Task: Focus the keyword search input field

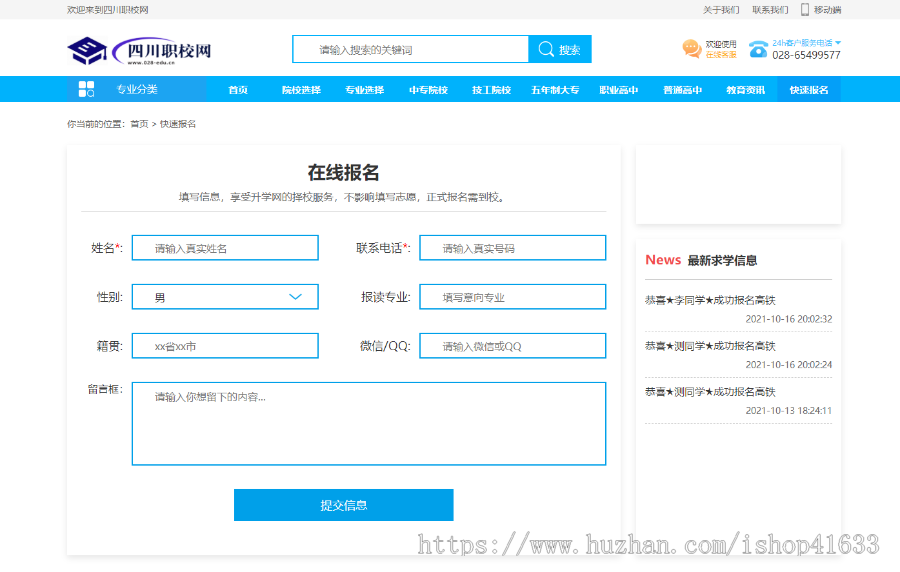Action: click(x=410, y=49)
